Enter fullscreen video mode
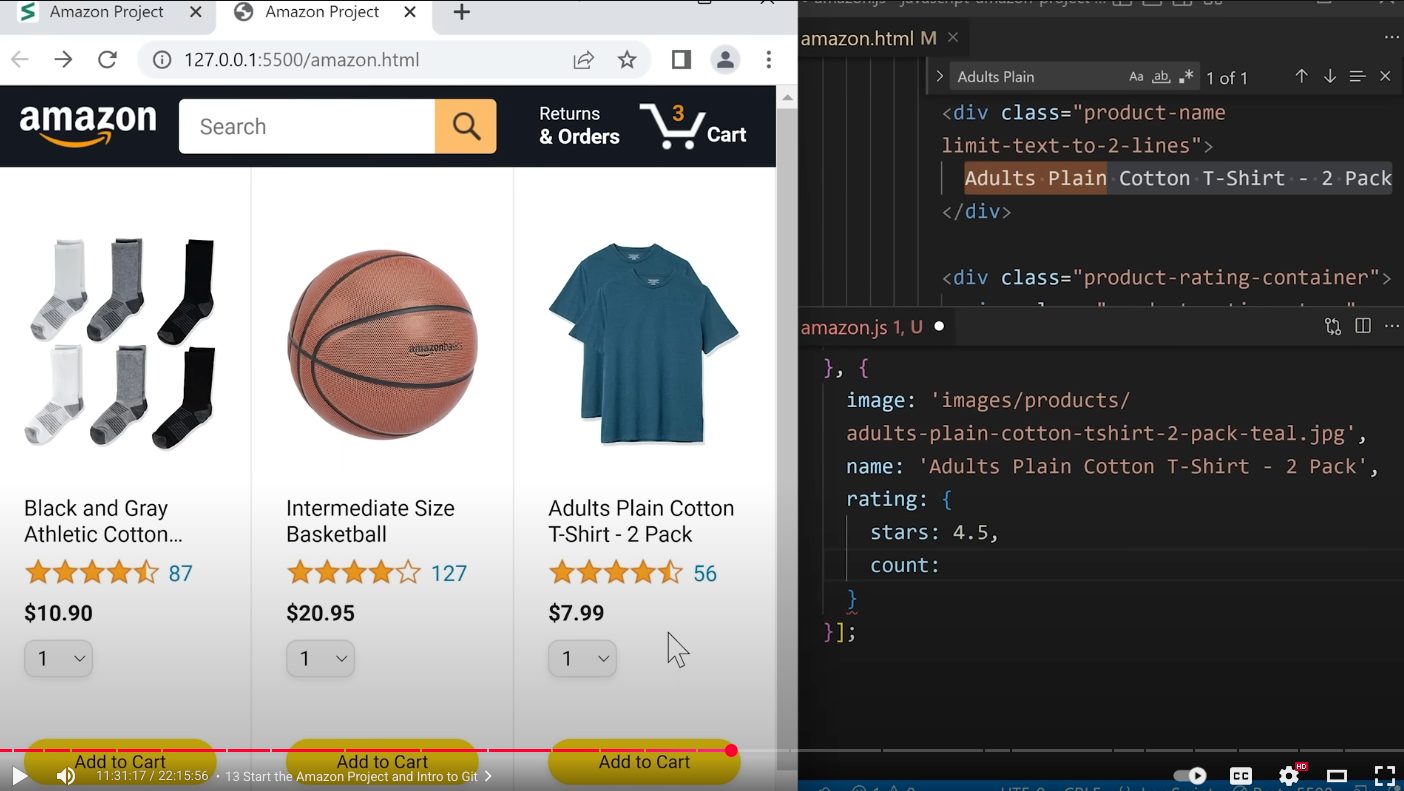Image resolution: width=1404 pixels, height=791 pixels. pos(1384,775)
